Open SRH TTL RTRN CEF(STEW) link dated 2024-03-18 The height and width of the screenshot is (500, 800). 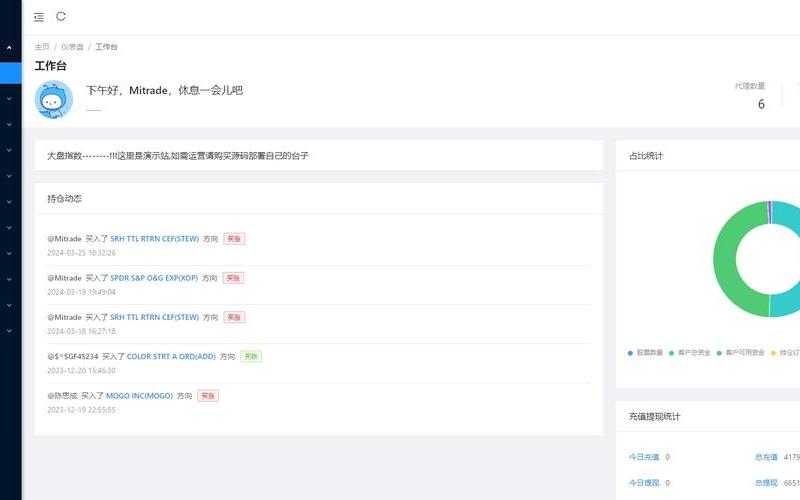coord(155,317)
